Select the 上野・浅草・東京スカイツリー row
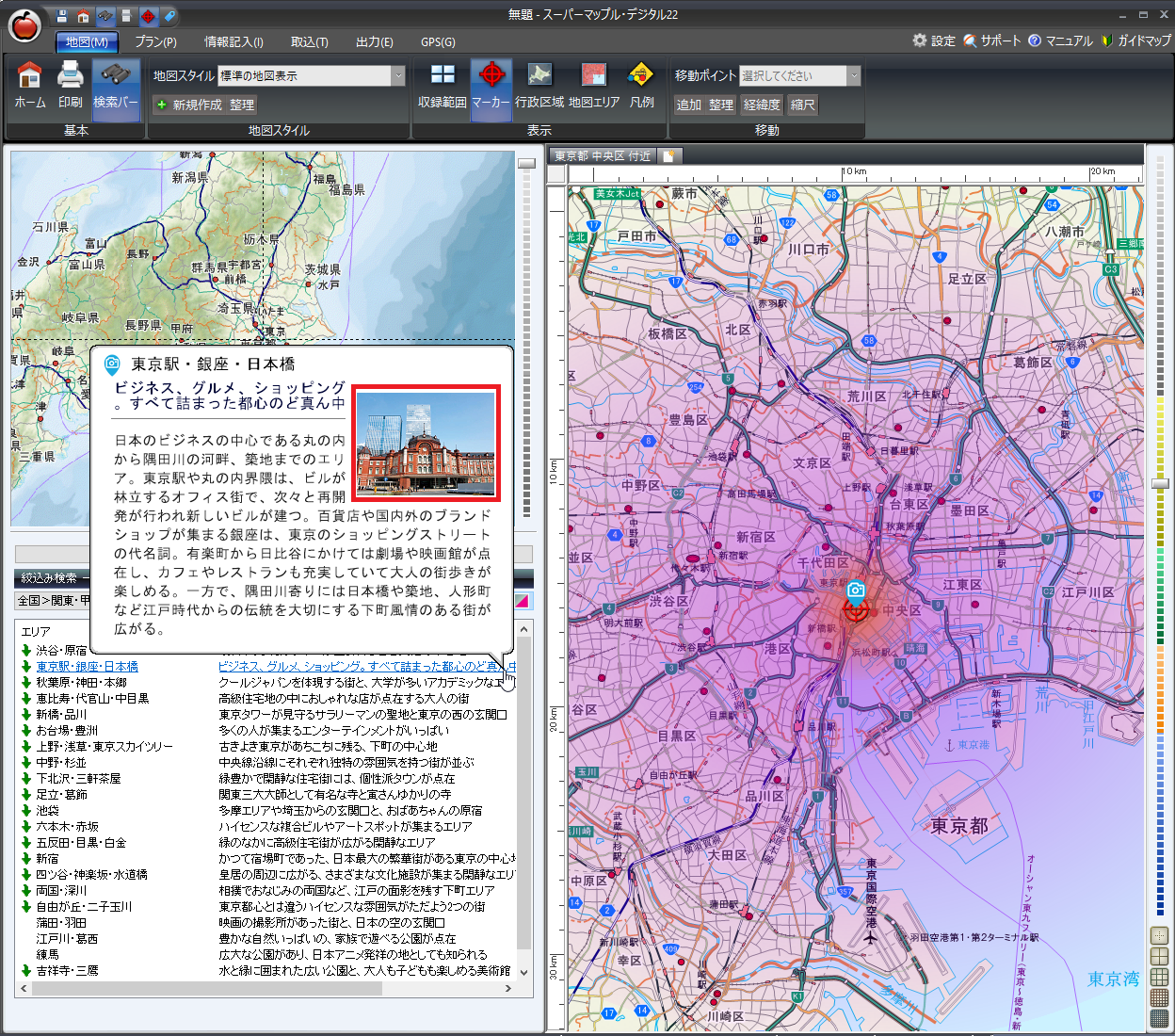1175x1036 pixels. [267, 747]
